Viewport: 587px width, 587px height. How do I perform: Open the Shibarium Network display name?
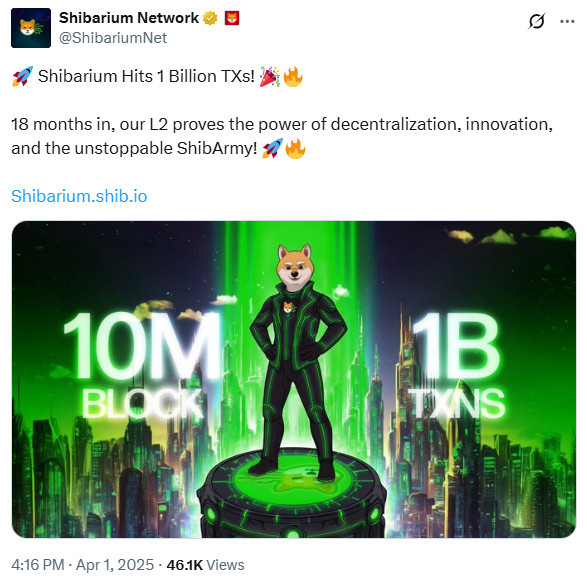[129, 18]
